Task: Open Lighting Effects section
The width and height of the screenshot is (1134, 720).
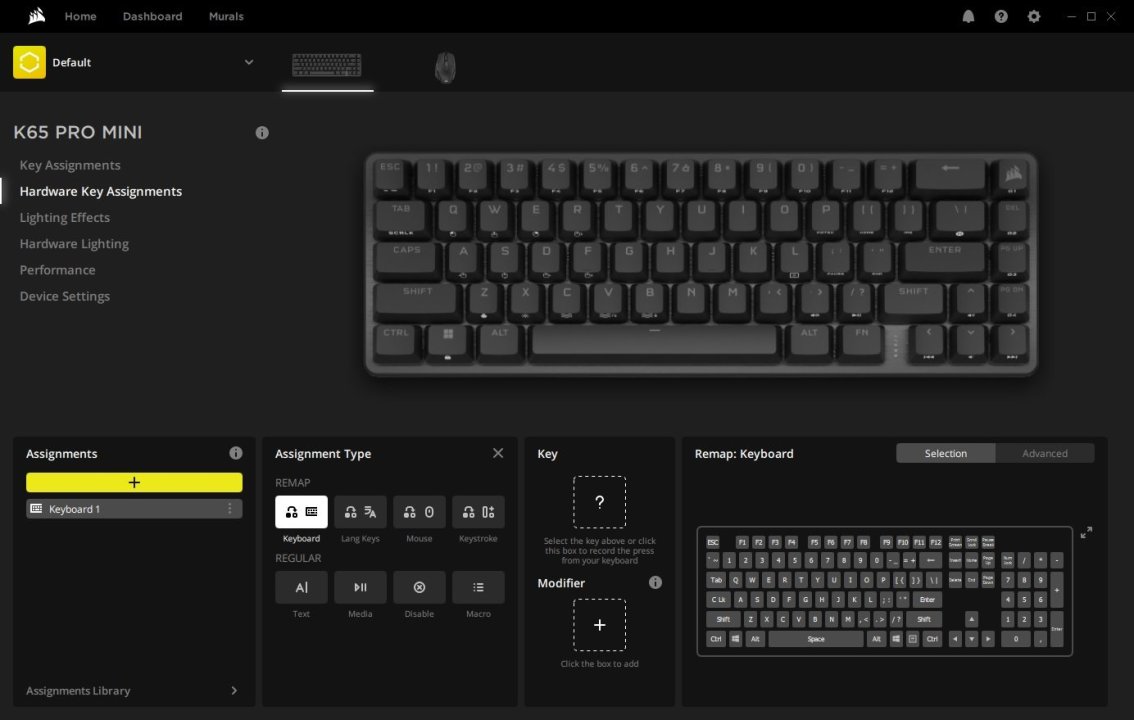Action: 64,217
